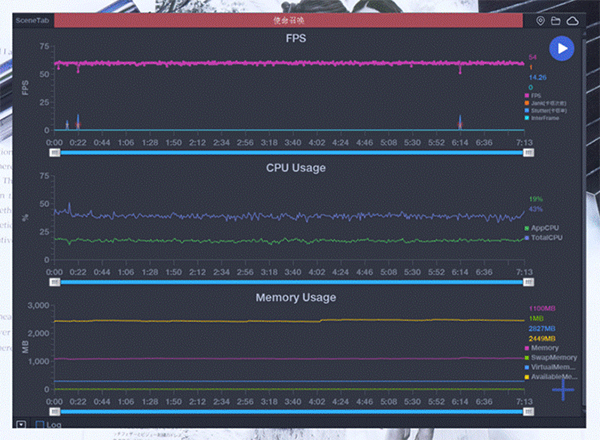Screen dimensions: 600x440
Task: Click the CPU Usage slider right handle
Action: coord(529,282)
